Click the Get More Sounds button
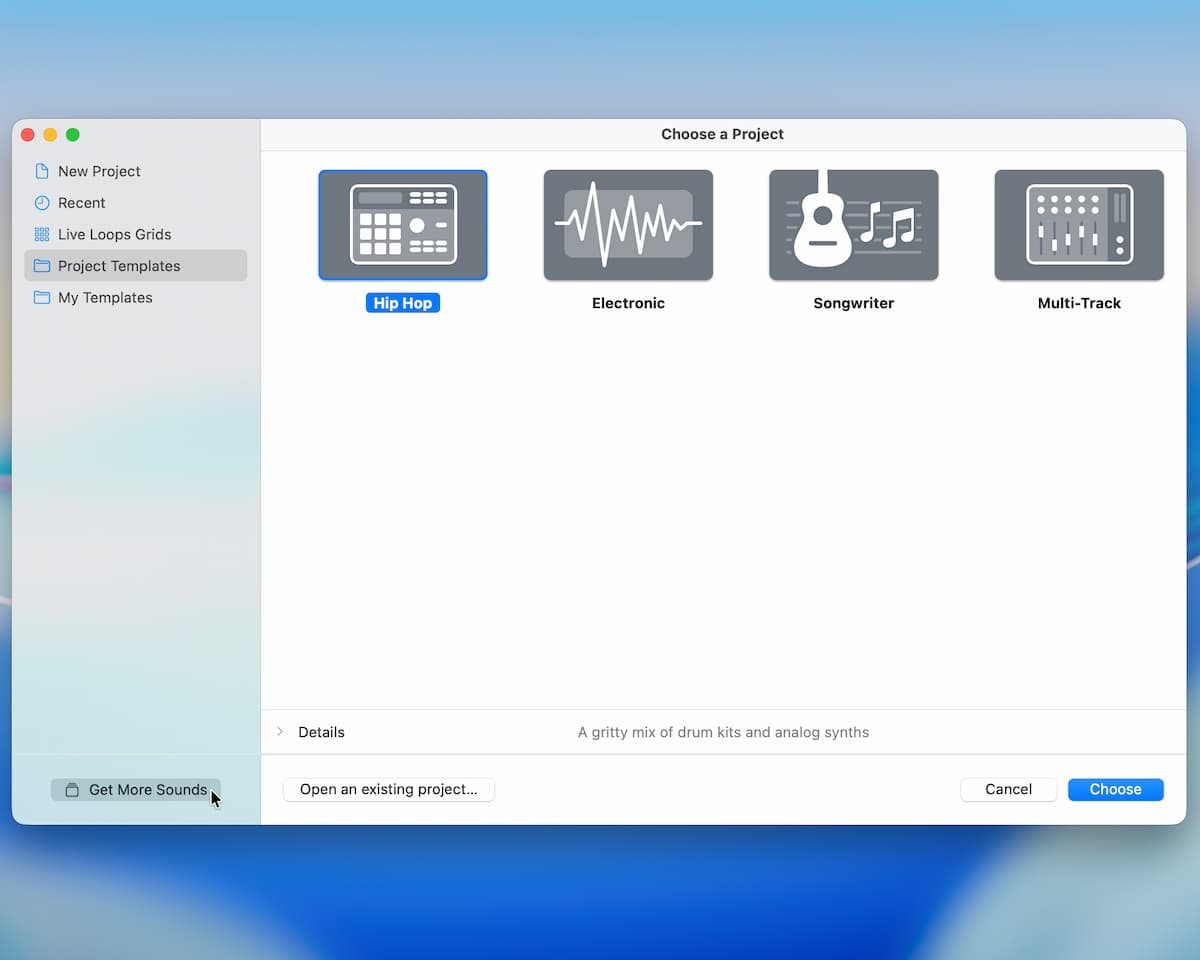Image resolution: width=1200 pixels, height=960 pixels. tap(136, 790)
